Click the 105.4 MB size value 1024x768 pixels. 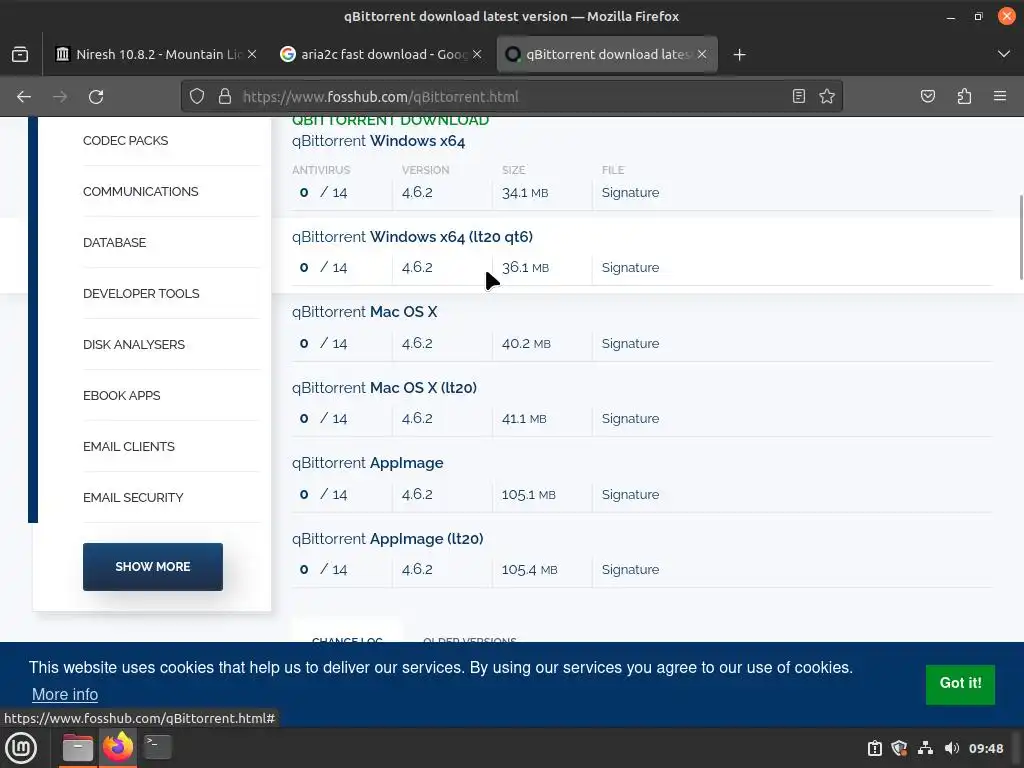pyautogui.click(x=530, y=569)
